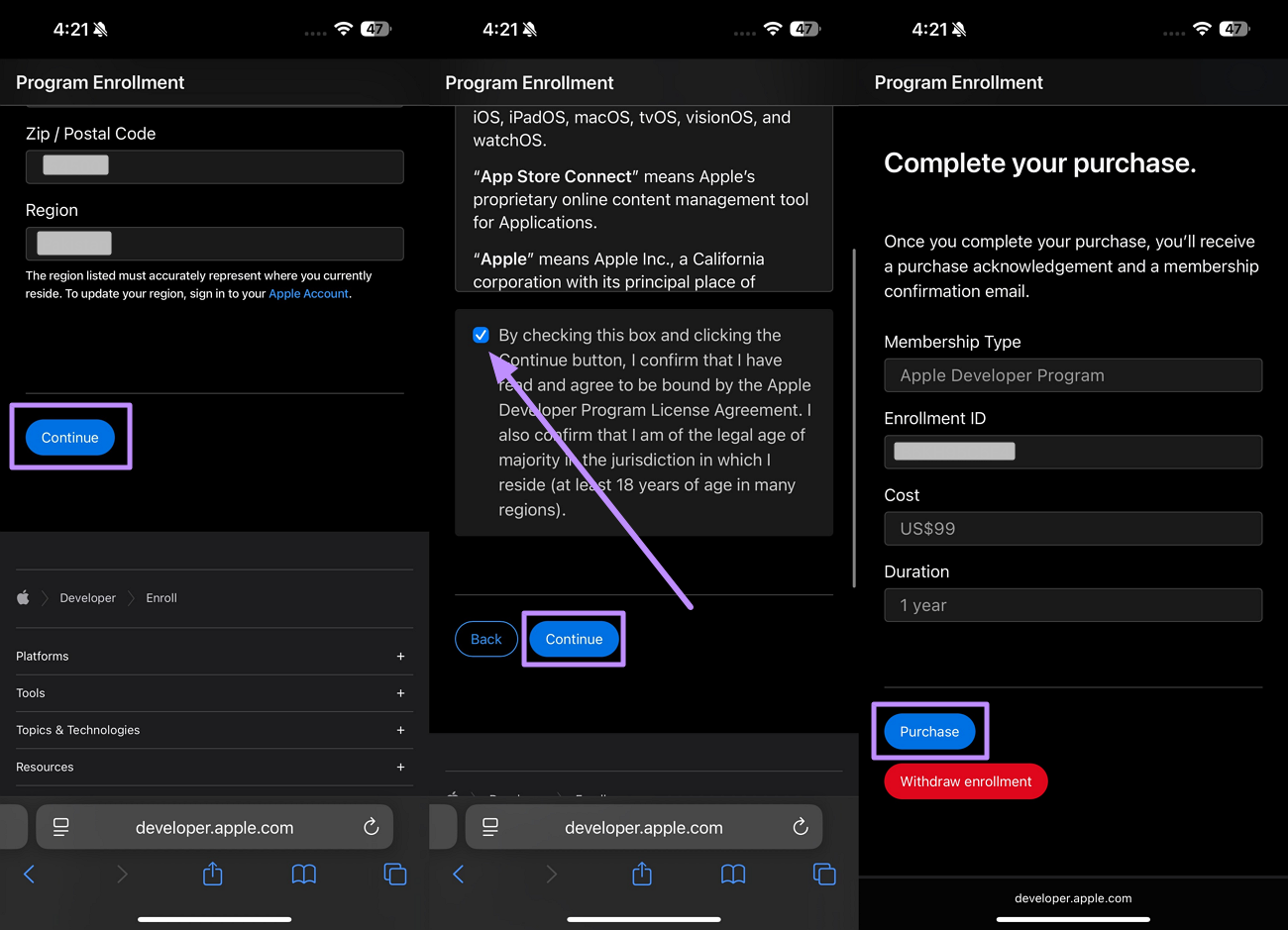Click the Cost field showing US$99
Screen dimensions: 1288x930
[1073, 529]
